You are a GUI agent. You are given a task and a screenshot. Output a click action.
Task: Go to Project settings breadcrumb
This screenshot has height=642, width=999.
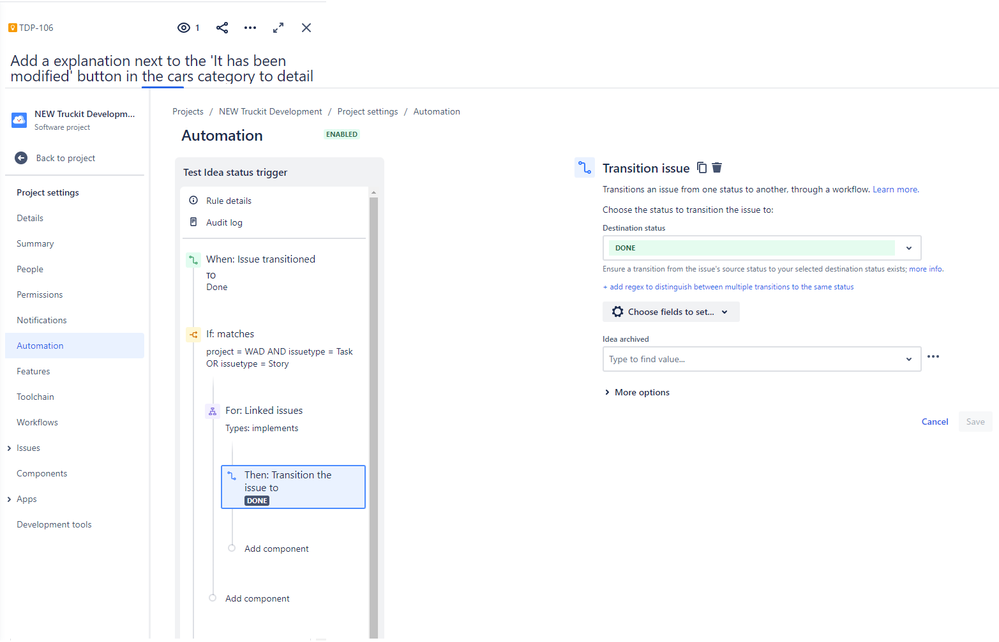tap(368, 111)
